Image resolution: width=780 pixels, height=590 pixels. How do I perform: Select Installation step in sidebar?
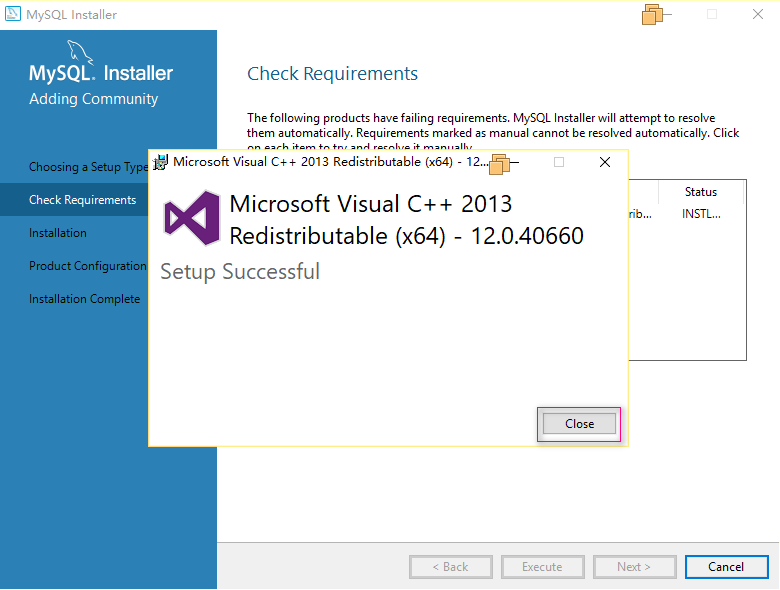point(58,233)
